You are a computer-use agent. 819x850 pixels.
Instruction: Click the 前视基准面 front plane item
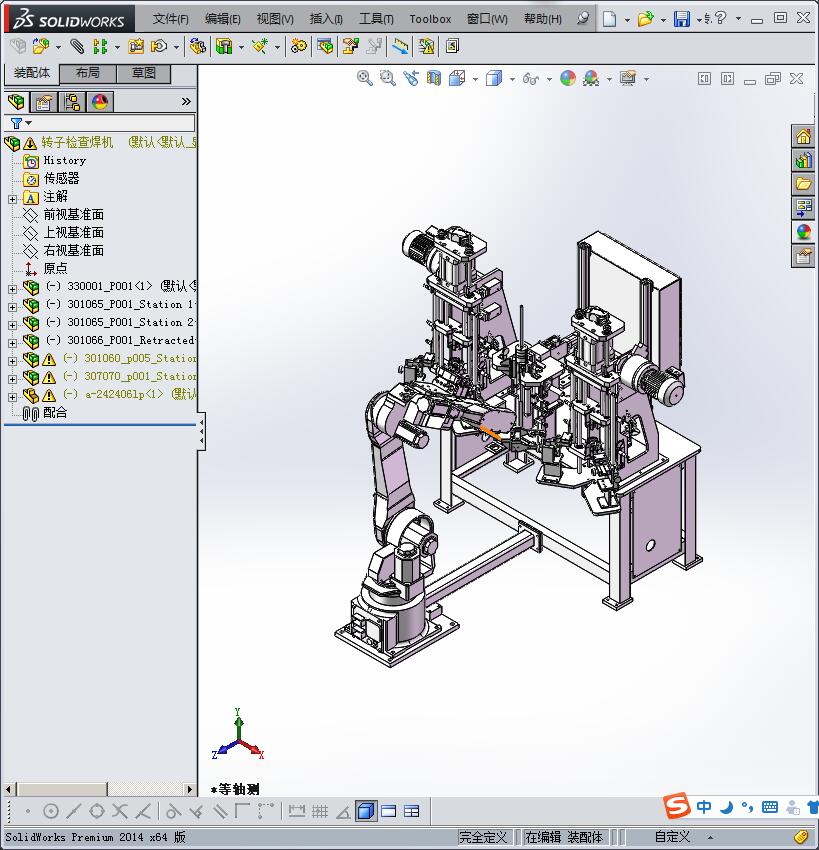(x=73, y=215)
